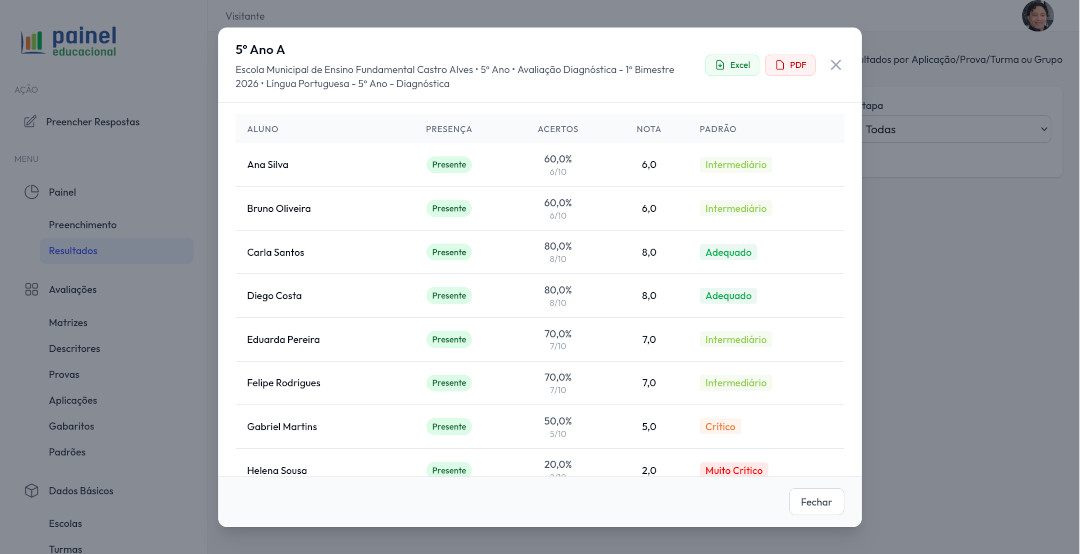Select the Carla Santos row
Image resolution: width=1080 pixels, height=554 pixels.
[x=276, y=252]
